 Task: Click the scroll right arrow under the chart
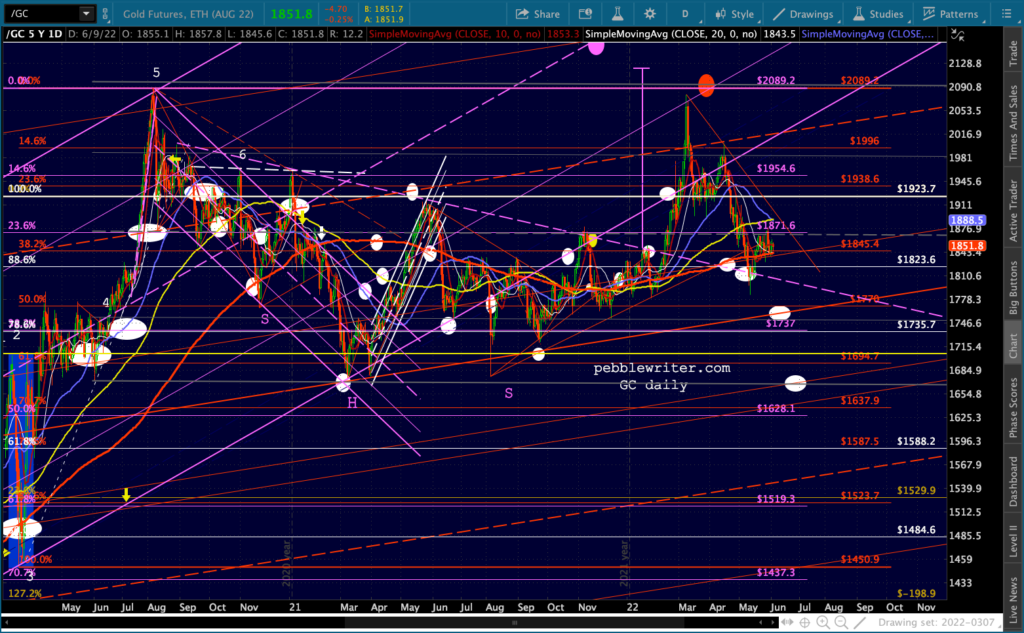[773, 623]
